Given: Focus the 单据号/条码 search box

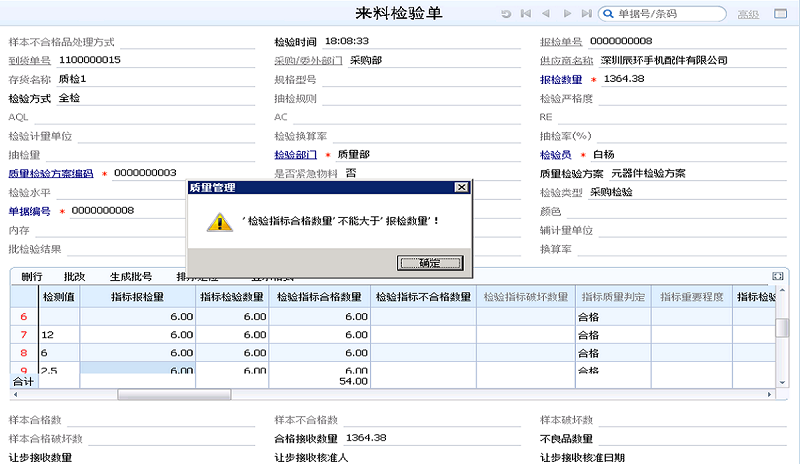Looking at the screenshot, I should (669, 14).
